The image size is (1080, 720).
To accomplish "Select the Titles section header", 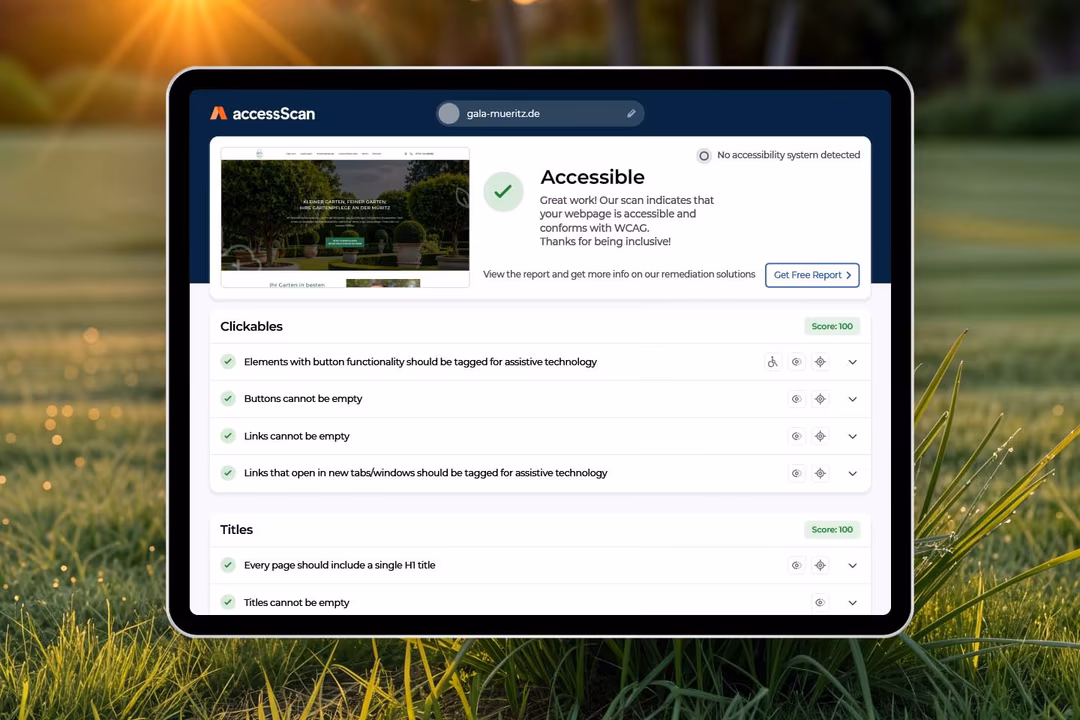I will (x=236, y=529).
